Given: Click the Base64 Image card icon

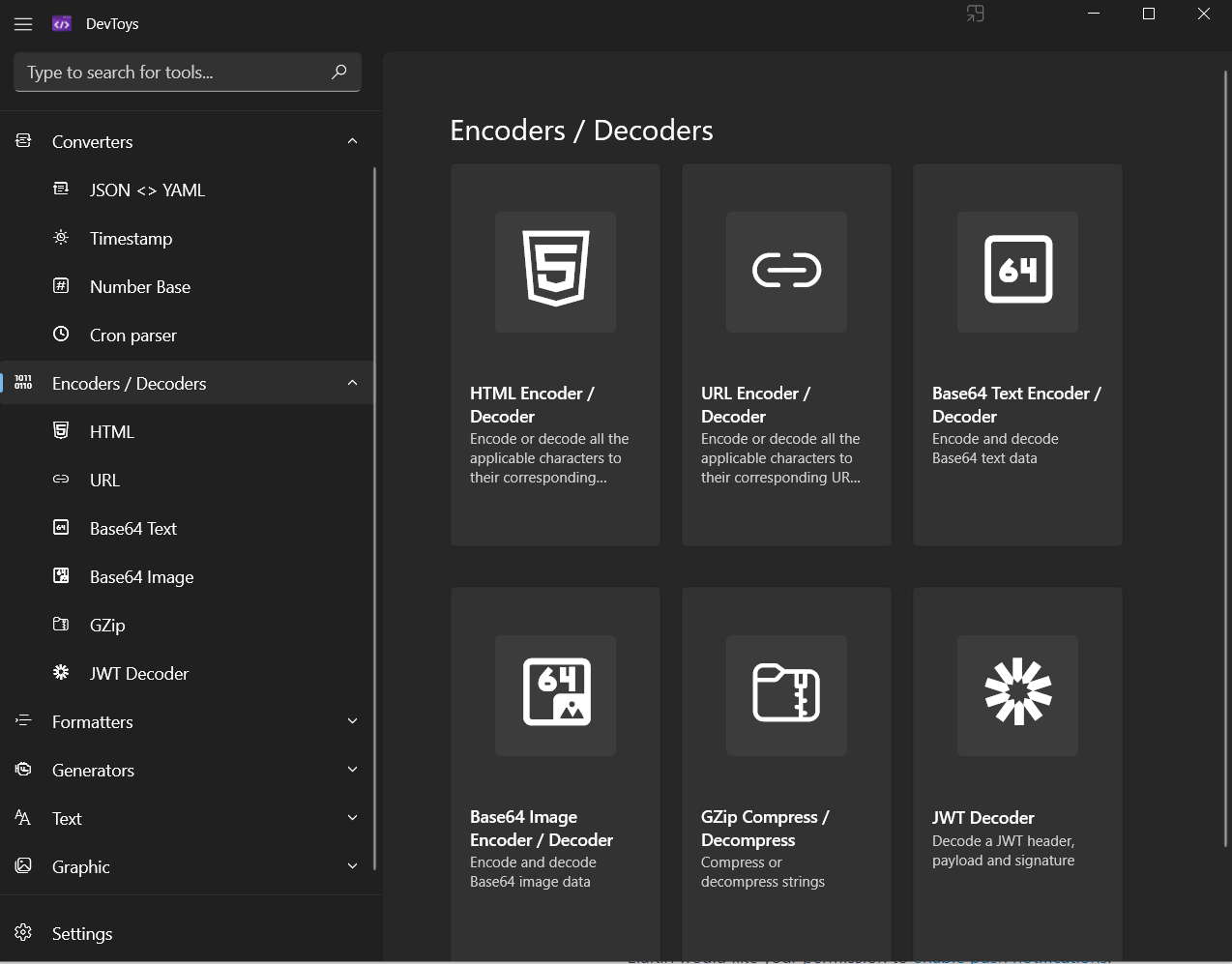Looking at the screenshot, I should (556, 692).
